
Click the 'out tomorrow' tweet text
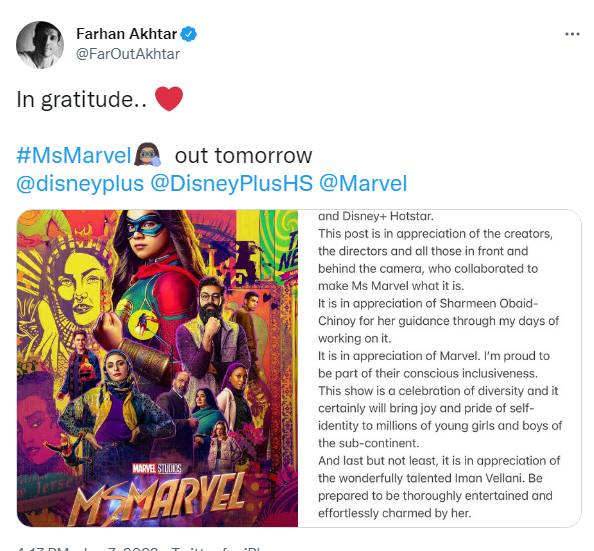point(243,156)
